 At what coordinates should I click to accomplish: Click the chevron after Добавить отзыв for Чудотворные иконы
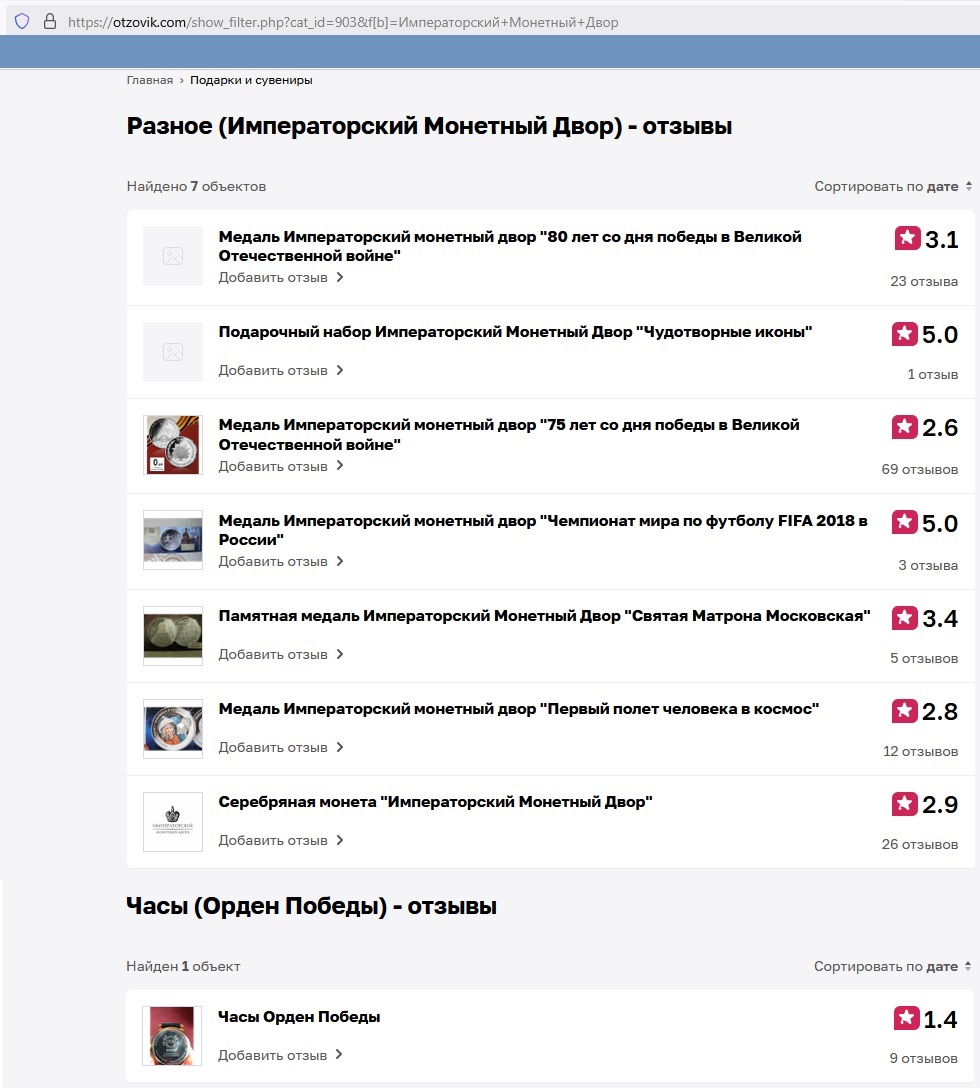[x=340, y=370]
